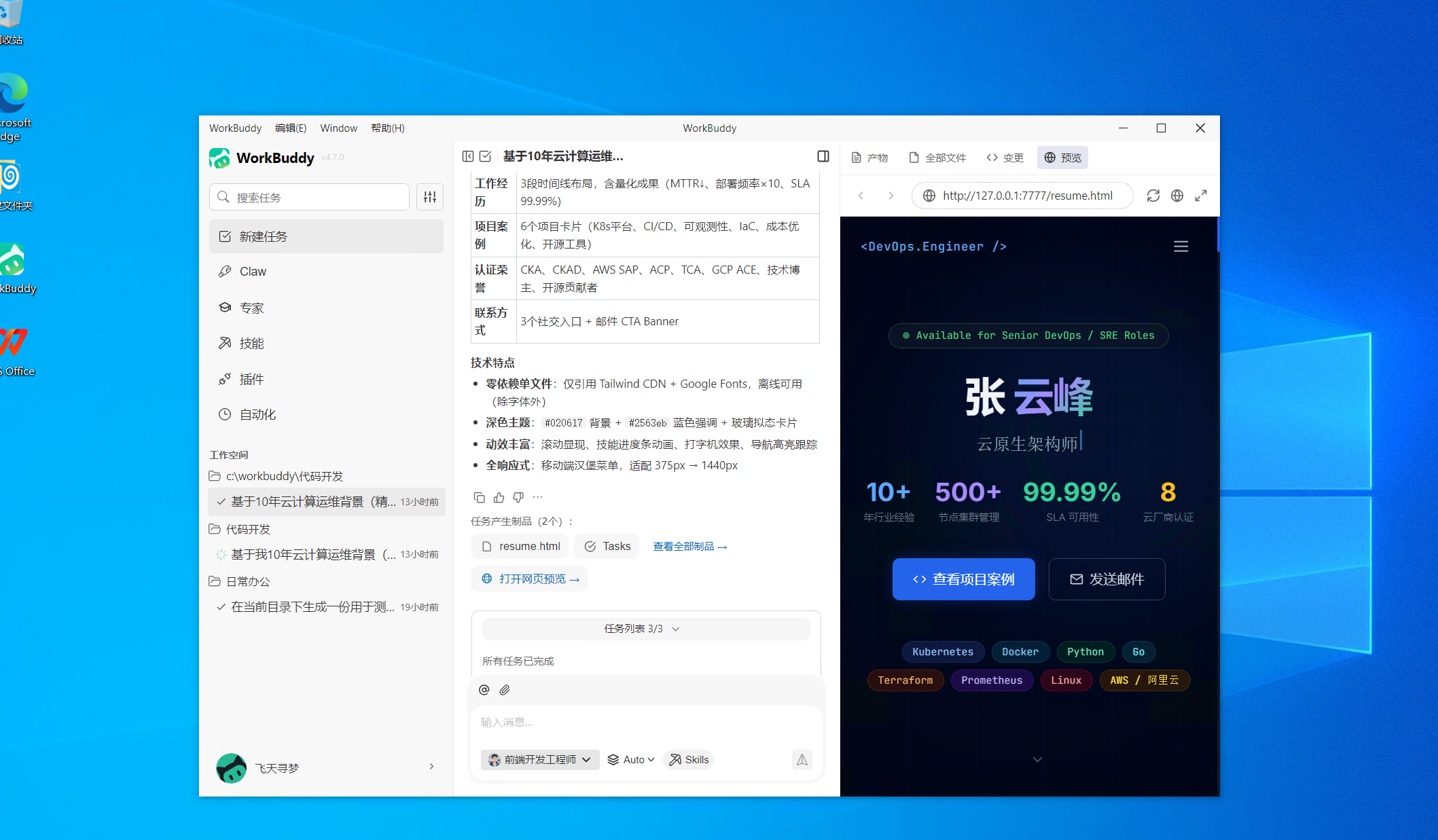The height and width of the screenshot is (840, 1438).
Task: Open the 自动化 automation section
Action: [x=257, y=414]
